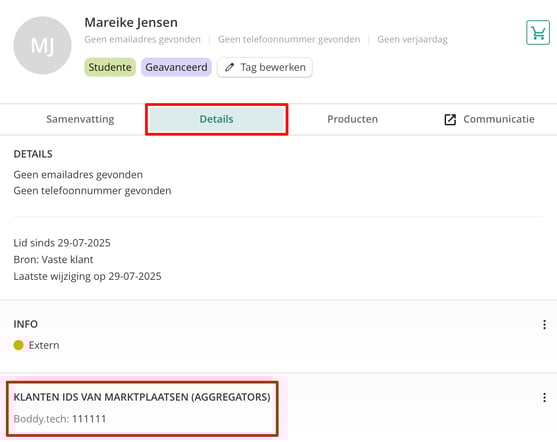This screenshot has height=442, width=557.
Task: Switch to the Samenvatting tab
Action: click(80, 119)
